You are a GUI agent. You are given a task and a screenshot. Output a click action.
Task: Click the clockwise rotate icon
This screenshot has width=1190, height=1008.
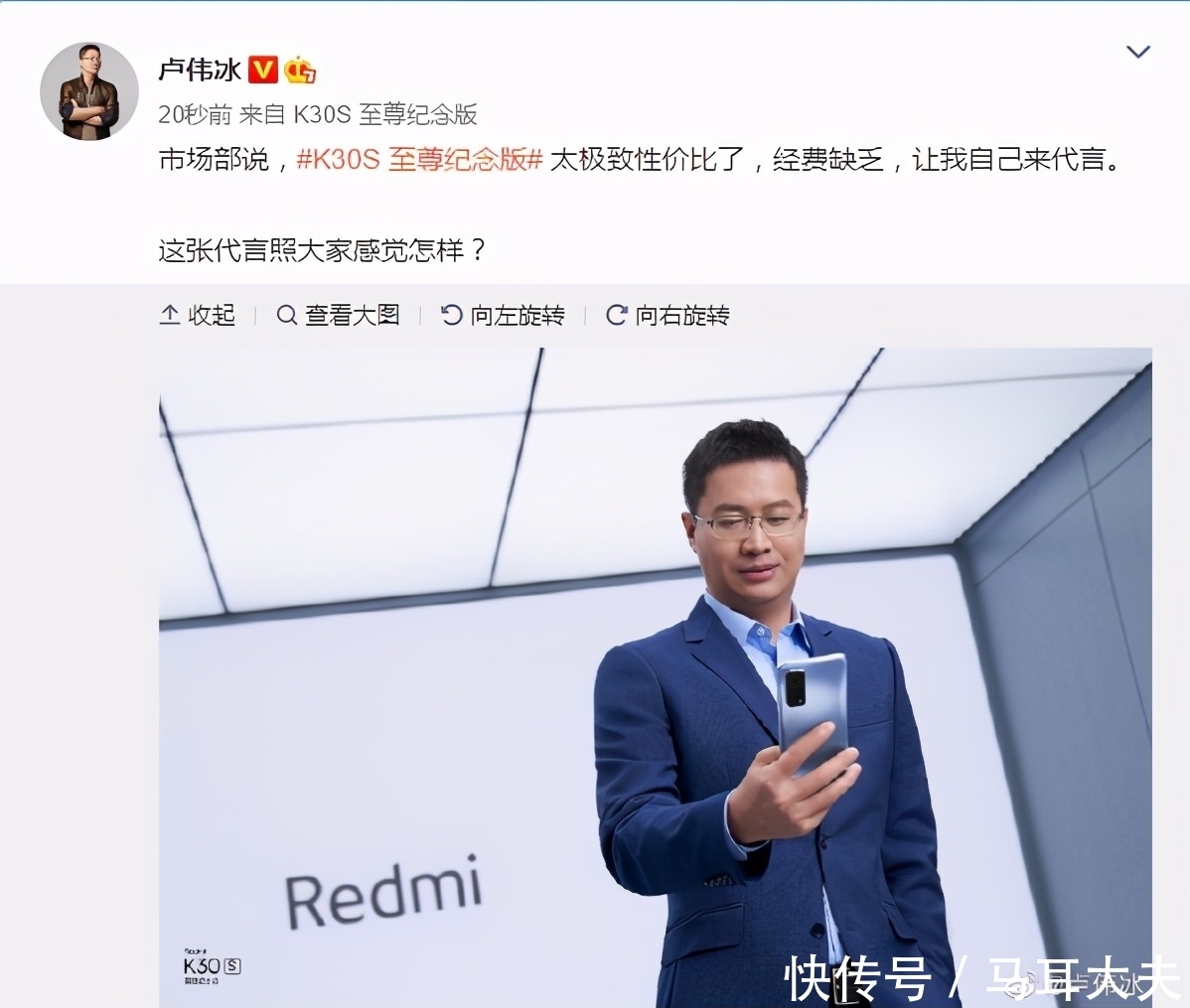[616, 315]
